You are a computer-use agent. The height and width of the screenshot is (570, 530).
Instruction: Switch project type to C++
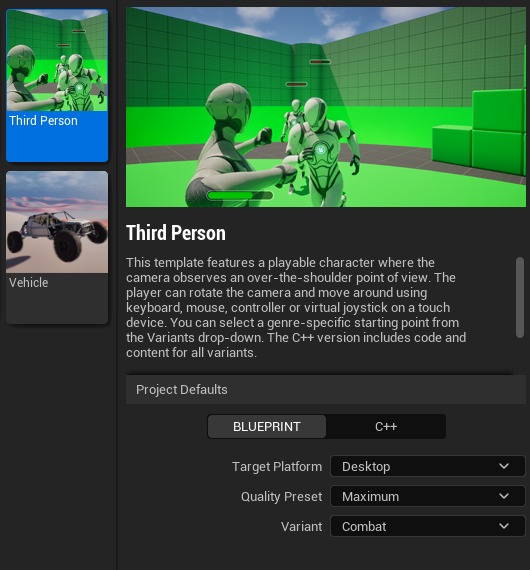(x=386, y=426)
